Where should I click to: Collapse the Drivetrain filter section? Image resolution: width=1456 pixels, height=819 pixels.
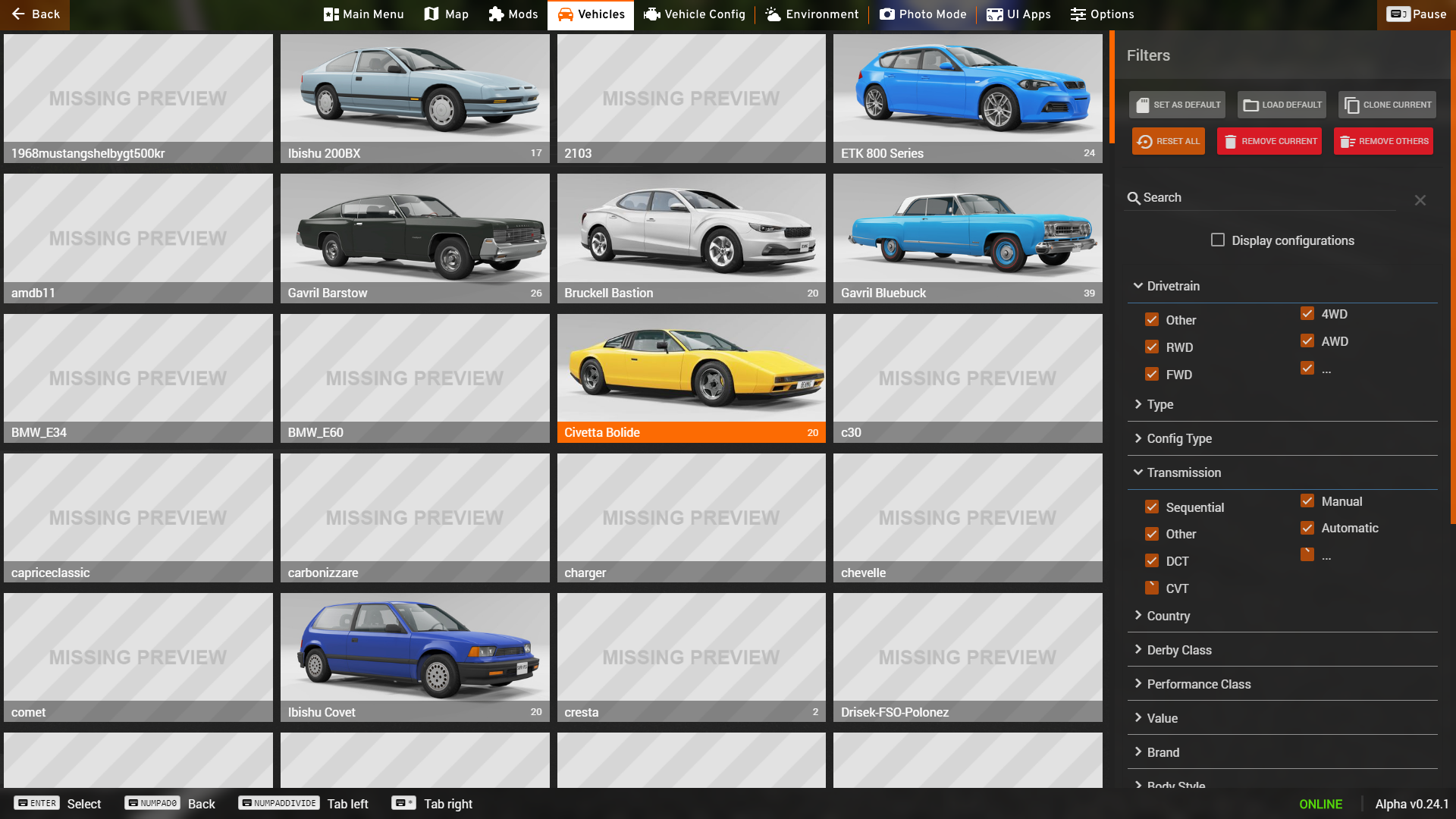click(x=1282, y=286)
